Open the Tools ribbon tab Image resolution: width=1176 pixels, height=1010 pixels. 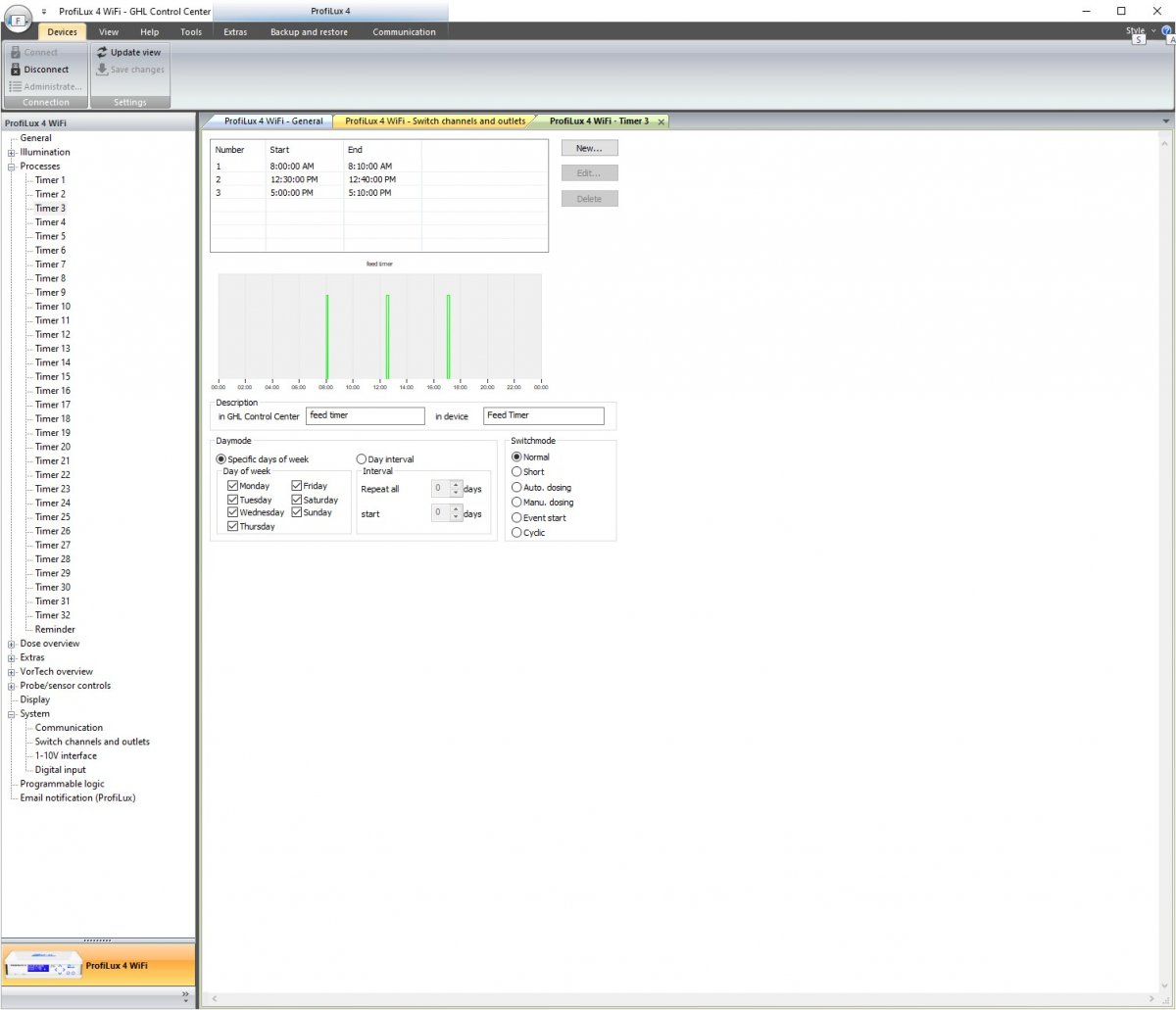[191, 31]
